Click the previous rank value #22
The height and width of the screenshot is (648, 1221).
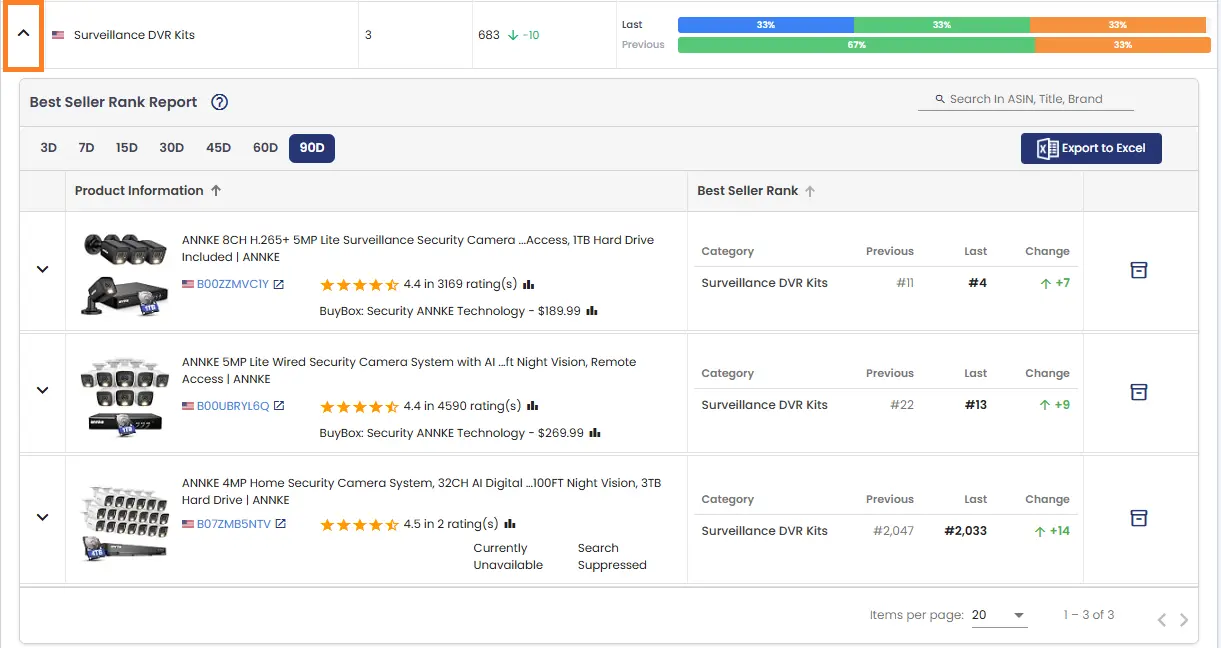pyautogui.click(x=902, y=405)
